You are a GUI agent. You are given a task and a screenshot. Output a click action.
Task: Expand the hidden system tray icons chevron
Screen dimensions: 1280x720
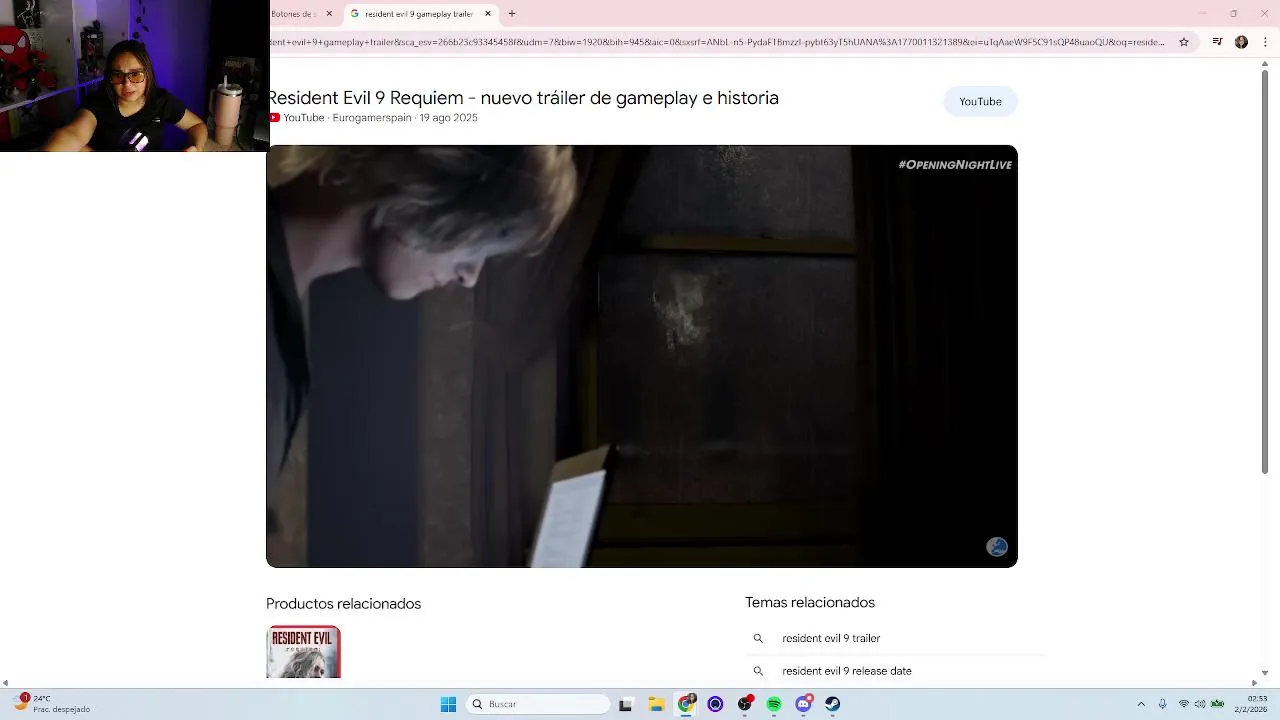(x=1141, y=704)
